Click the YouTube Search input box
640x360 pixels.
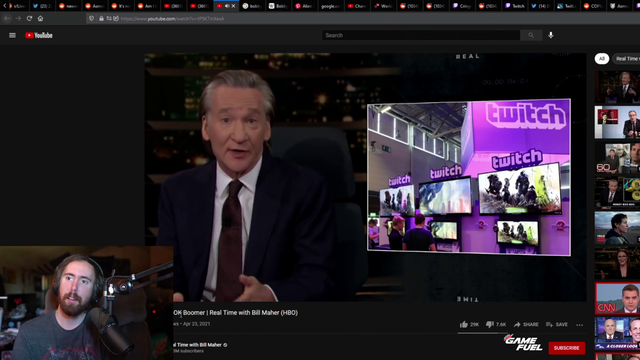pyautogui.click(x=421, y=36)
